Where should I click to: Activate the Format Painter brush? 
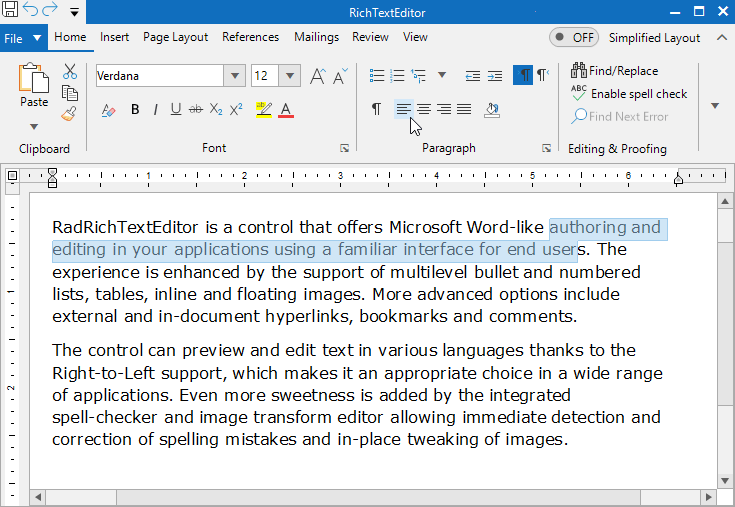click(x=69, y=114)
